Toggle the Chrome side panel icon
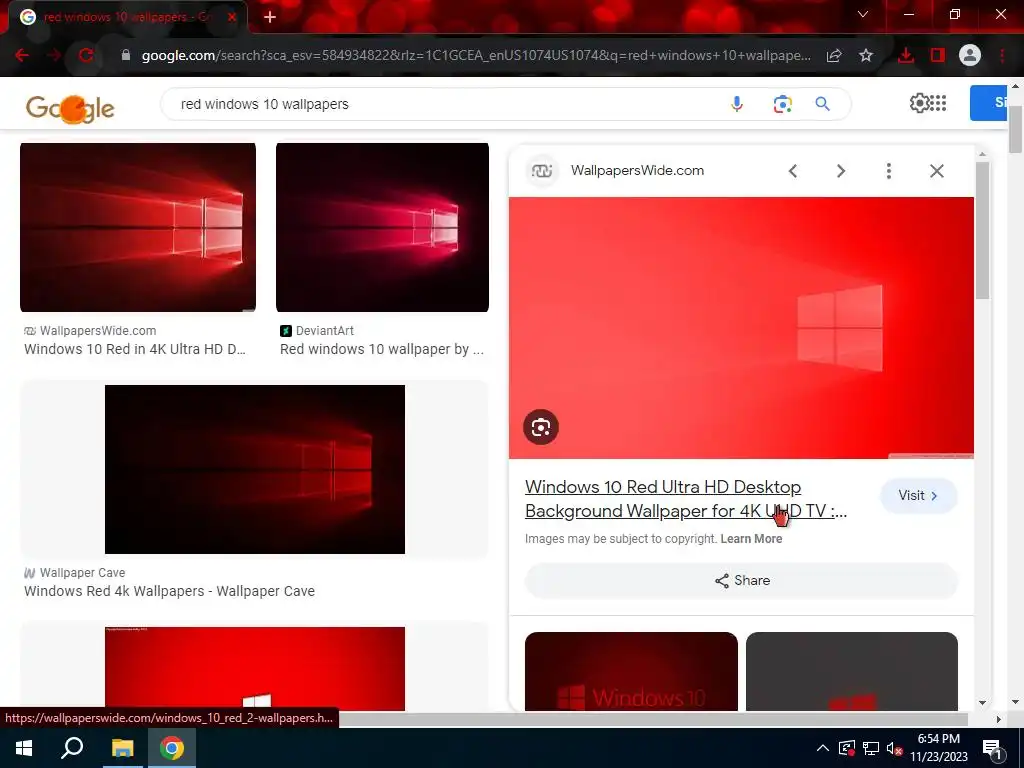This screenshot has height=768, width=1024. pyautogui.click(x=938, y=56)
